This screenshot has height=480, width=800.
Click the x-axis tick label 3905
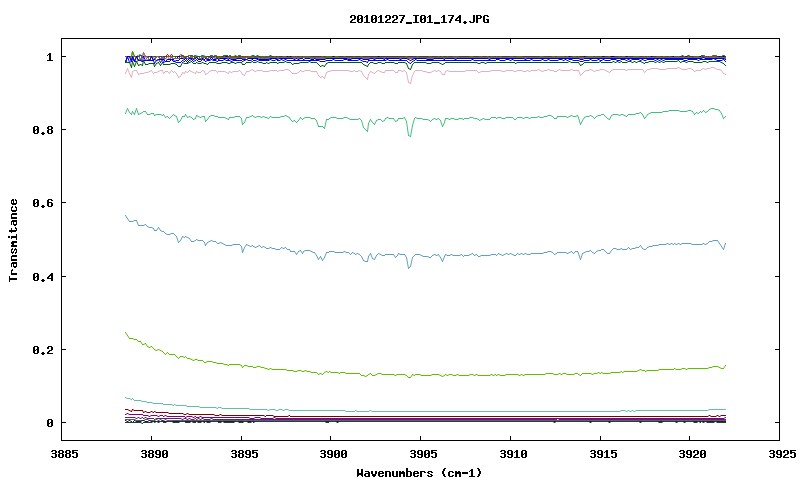tap(423, 454)
